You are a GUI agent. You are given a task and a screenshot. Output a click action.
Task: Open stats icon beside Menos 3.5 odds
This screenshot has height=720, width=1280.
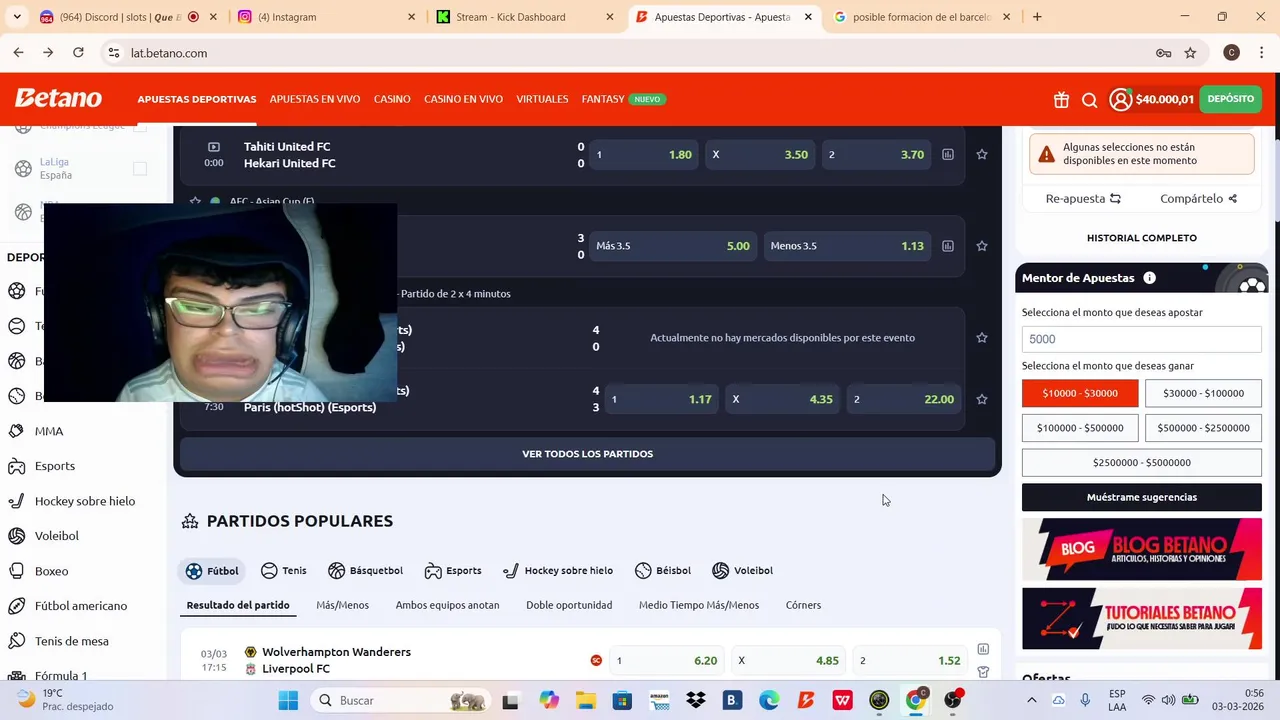[x=948, y=245]
